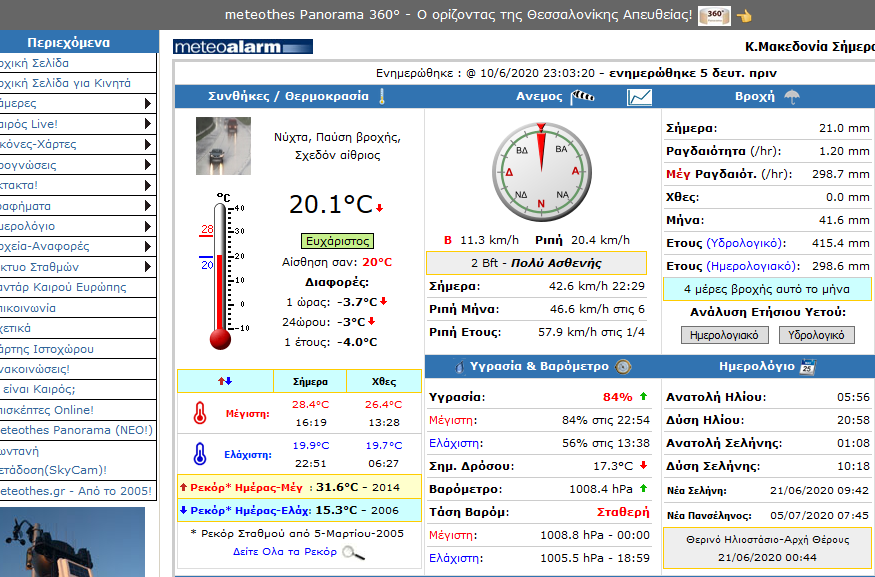Click the pointing hand icon in top banner

coord(743,15)
